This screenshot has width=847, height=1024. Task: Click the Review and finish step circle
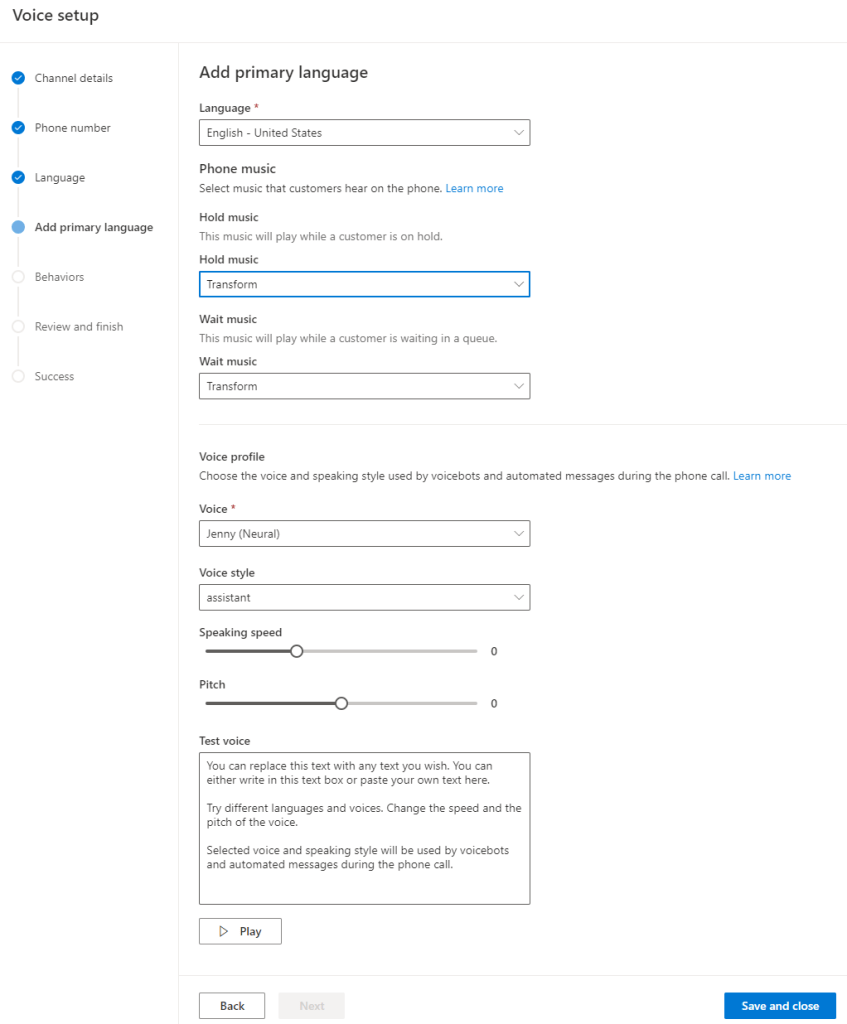point(18,327)
